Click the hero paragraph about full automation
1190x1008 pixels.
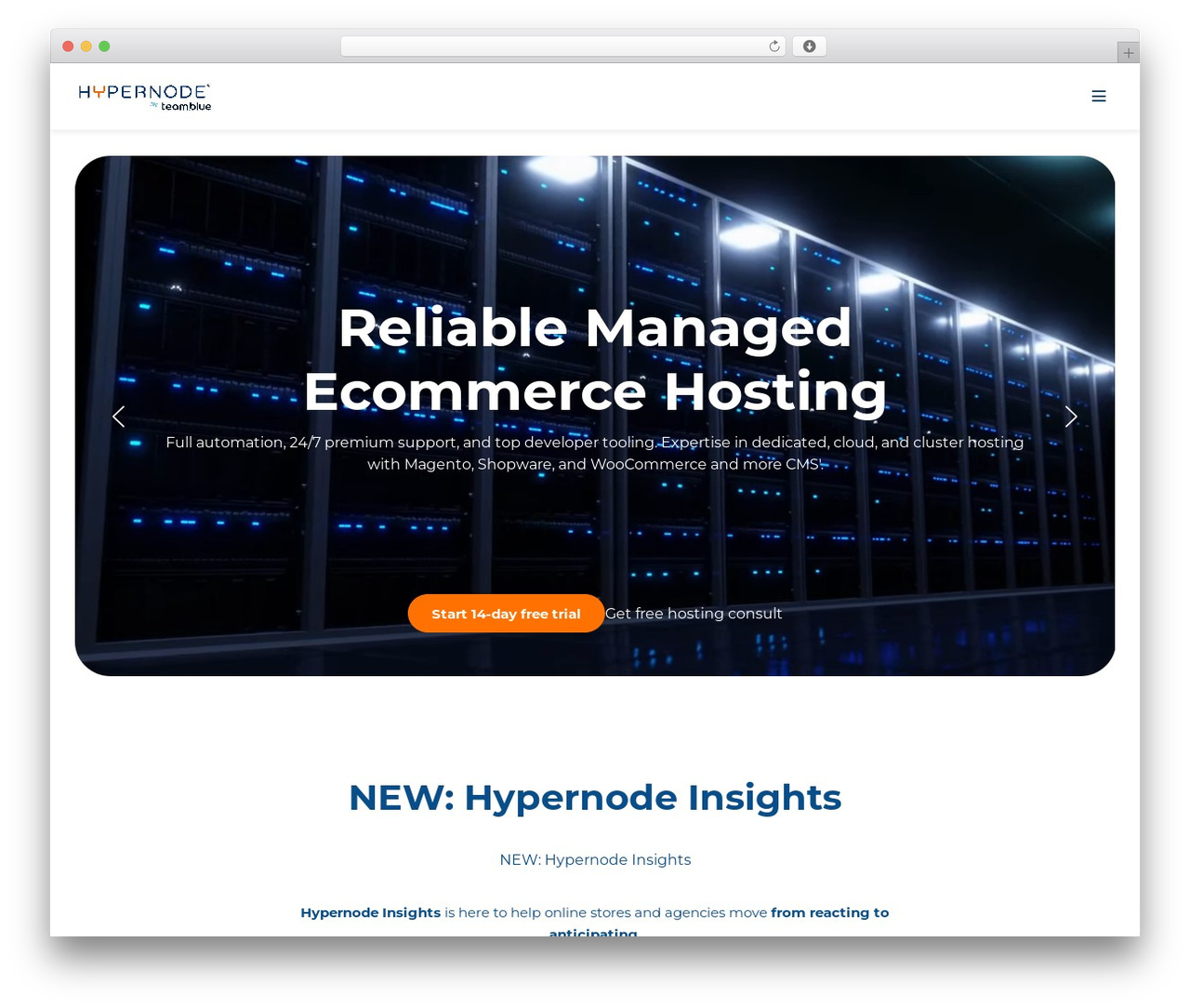[x=595, y=453]
